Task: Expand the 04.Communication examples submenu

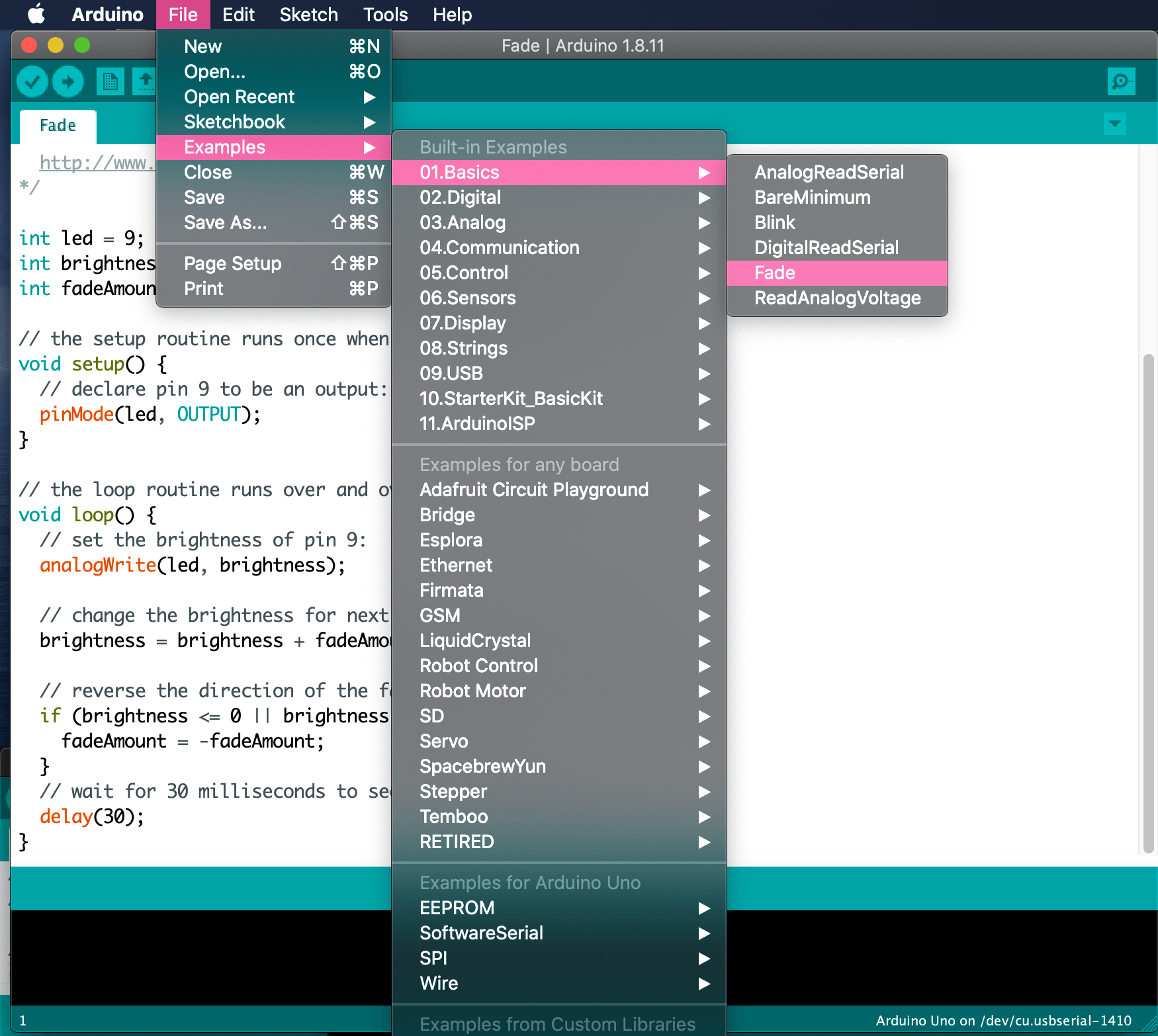Action: (559, 247)
